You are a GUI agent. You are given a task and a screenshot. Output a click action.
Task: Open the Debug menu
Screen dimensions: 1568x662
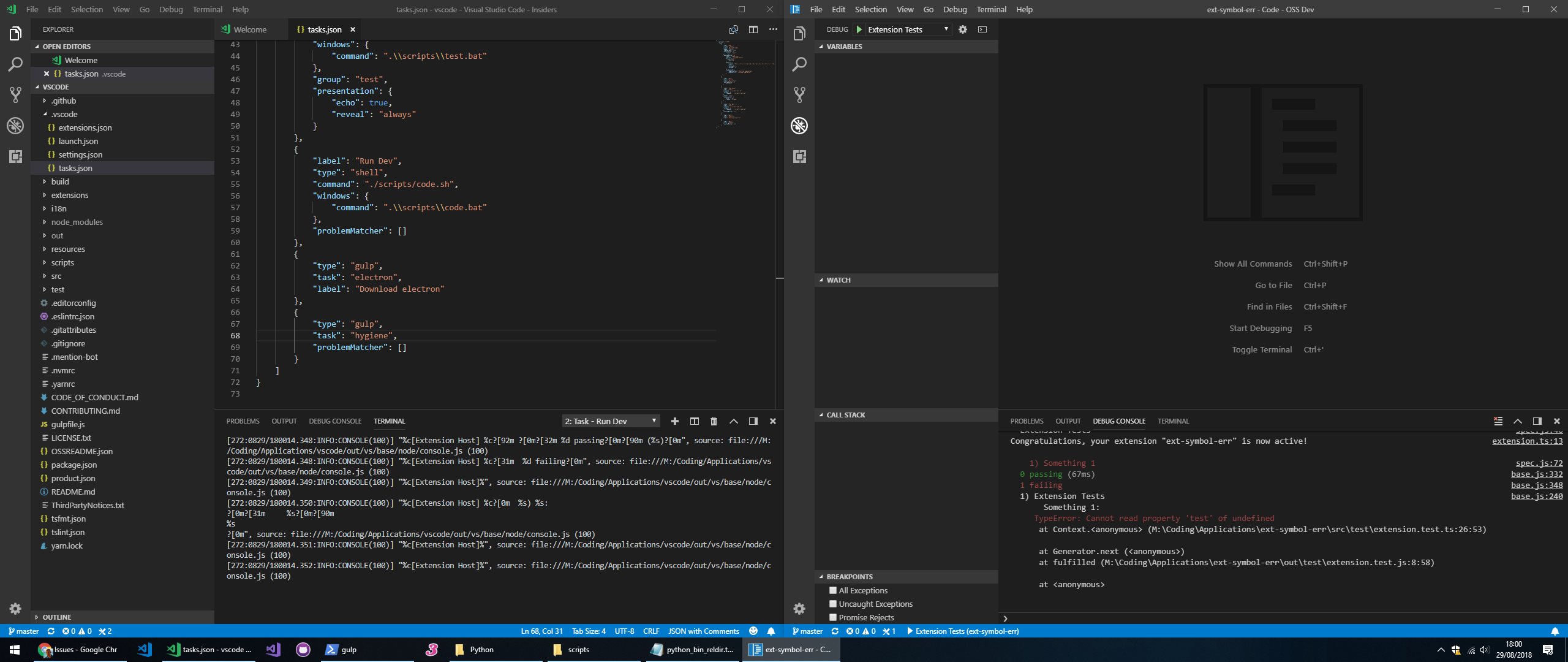point(170,9)
